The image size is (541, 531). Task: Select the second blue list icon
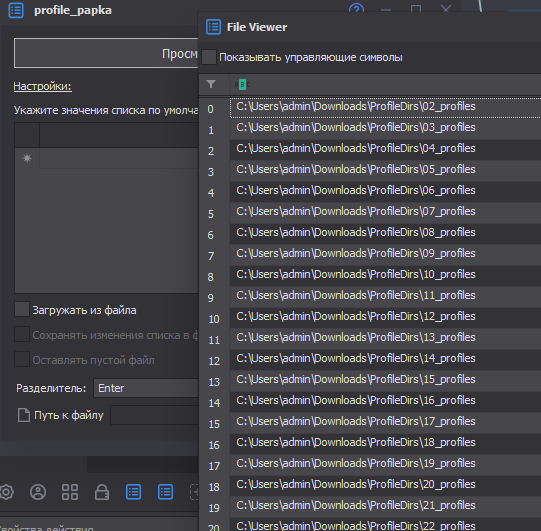coord(166,492)
